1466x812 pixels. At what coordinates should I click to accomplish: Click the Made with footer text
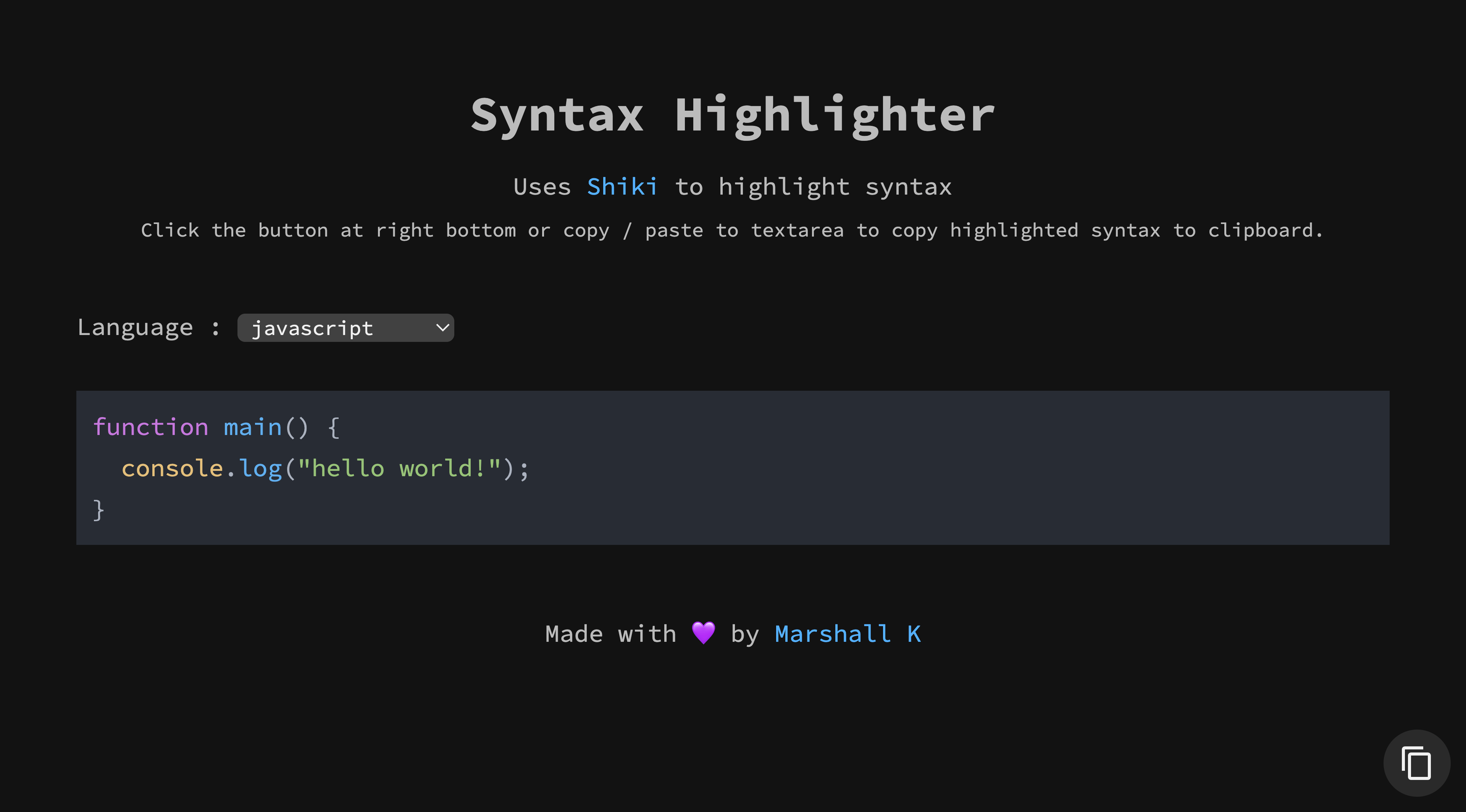609,633
